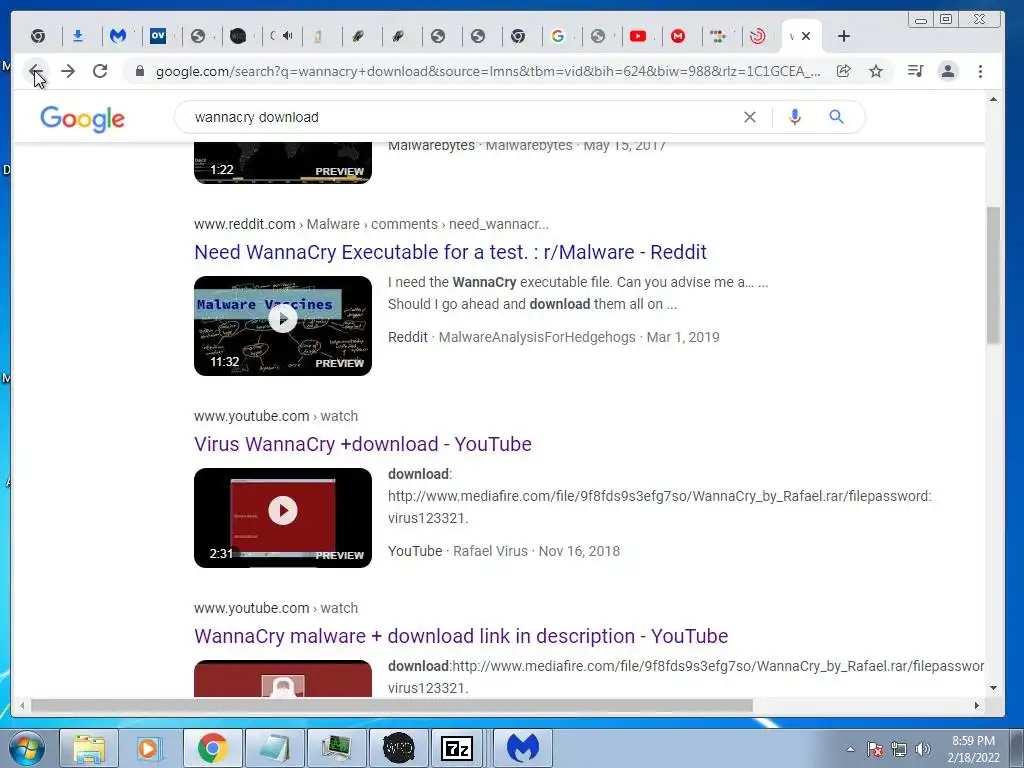
Task: Close the active search tab
Action: pyautogui.click(x=806, y=36)
